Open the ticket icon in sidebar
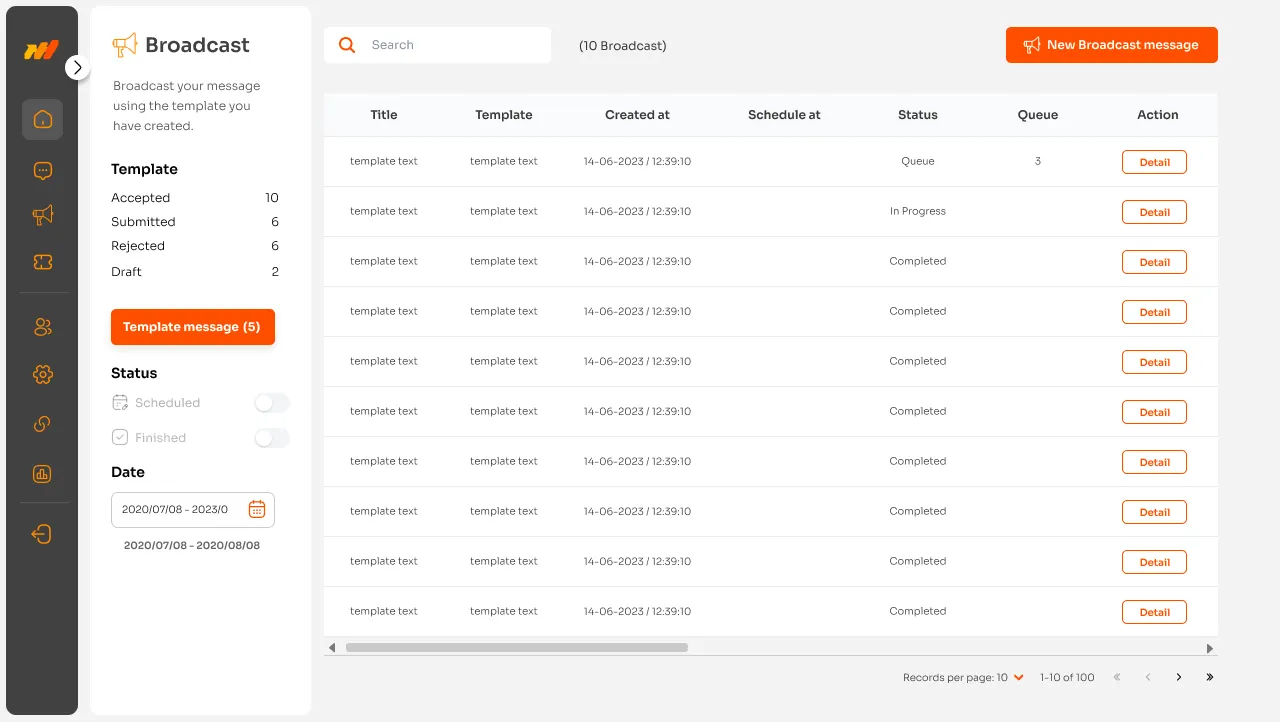The width and height of the screenshot is (1280, 722). (42, 262)
